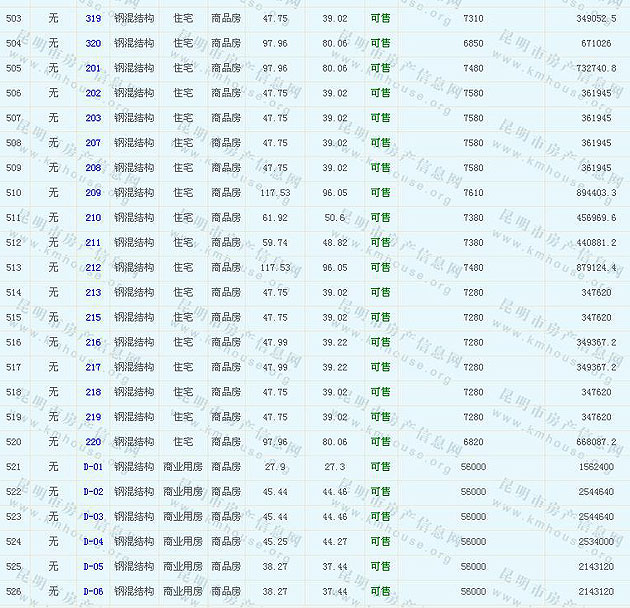Select unit D-04 link

93,542
